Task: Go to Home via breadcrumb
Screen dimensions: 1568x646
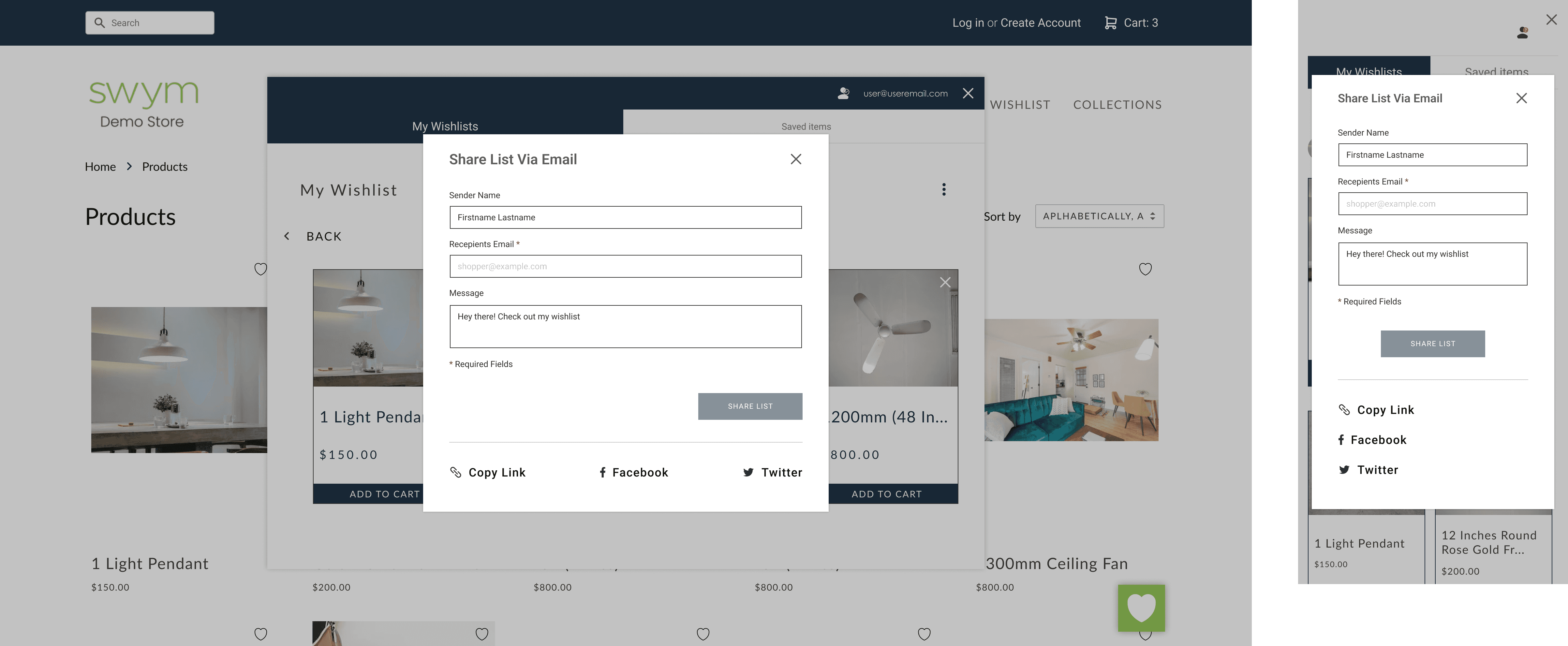Action: click(100, 166)
